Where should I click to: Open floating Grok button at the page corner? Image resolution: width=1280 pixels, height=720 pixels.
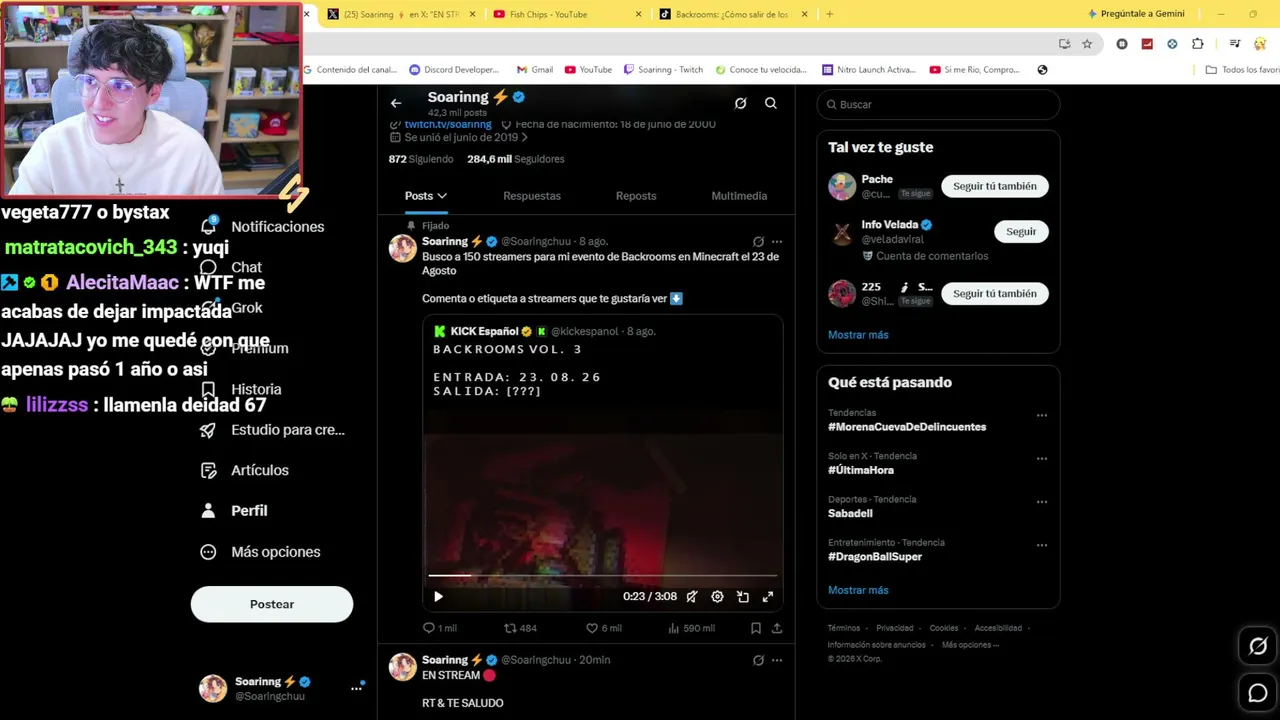point(1258,646)
